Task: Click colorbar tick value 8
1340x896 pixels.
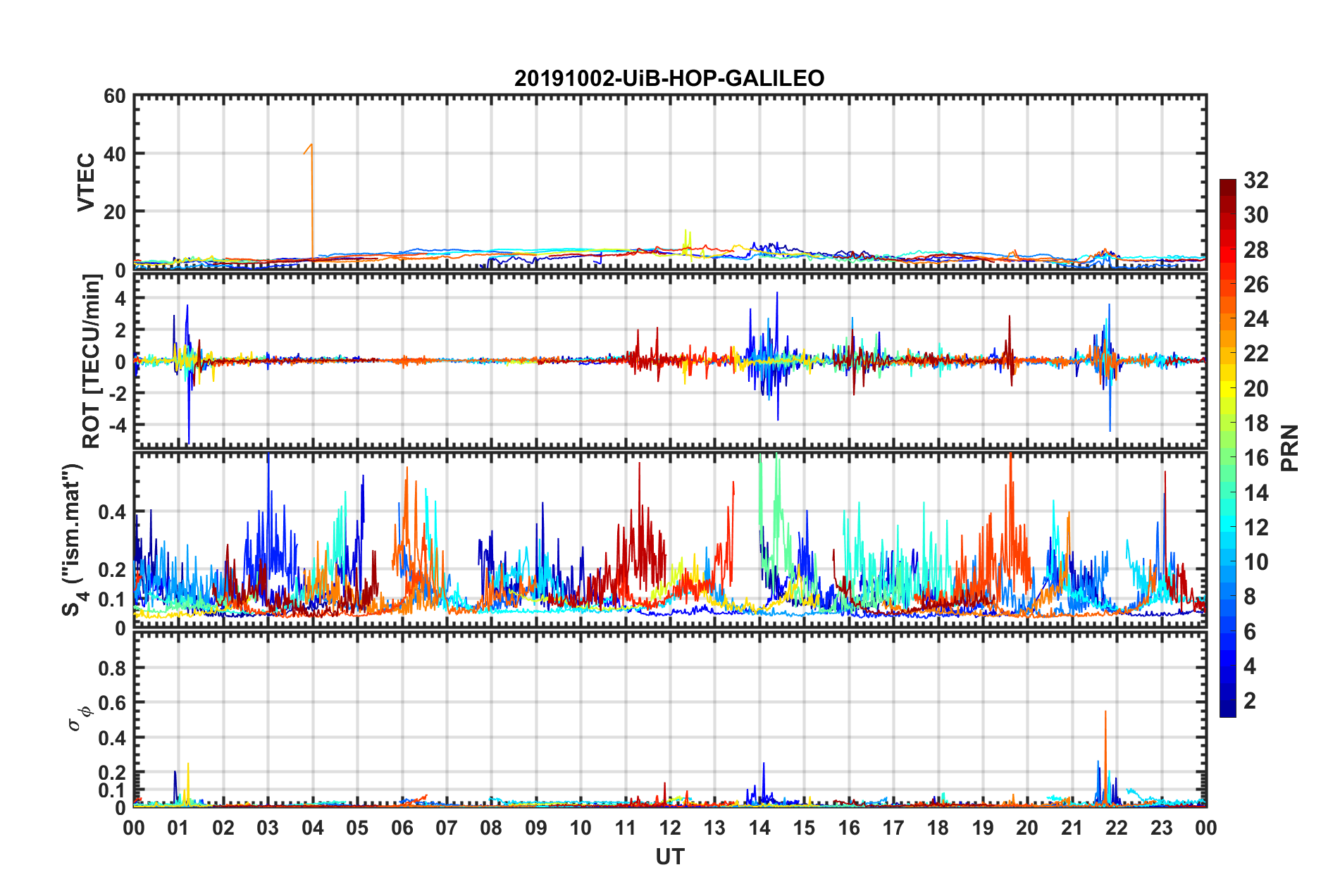Action: pos(1250,597)
